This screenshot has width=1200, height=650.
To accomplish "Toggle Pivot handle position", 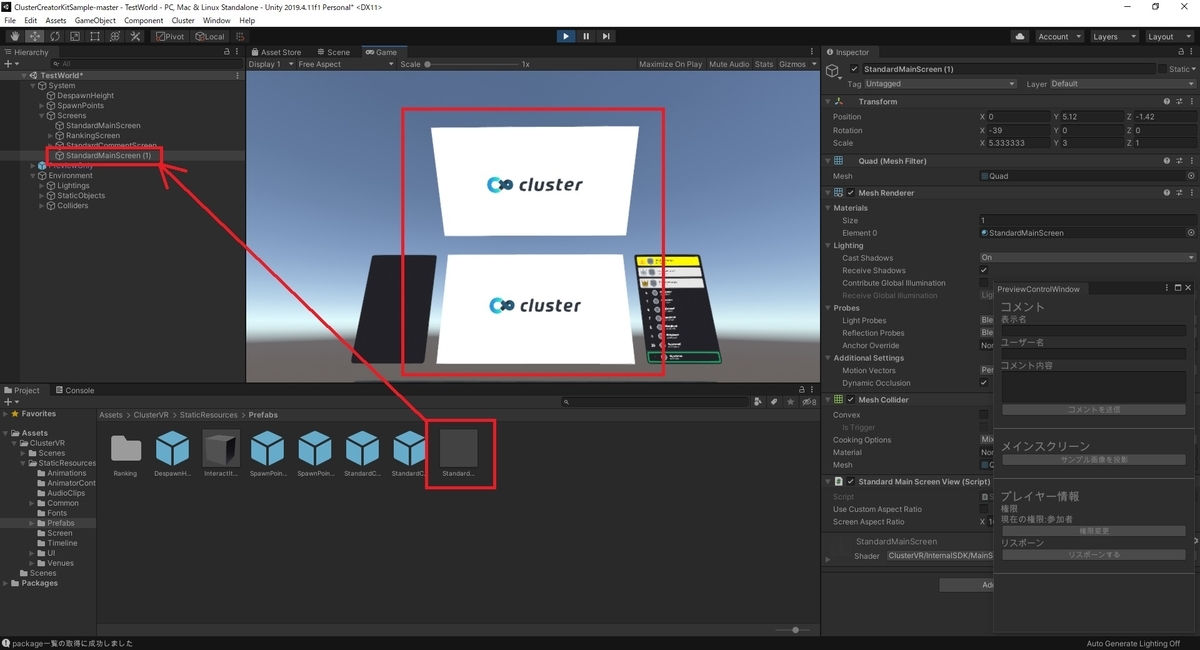I will [x=170, y=37].
